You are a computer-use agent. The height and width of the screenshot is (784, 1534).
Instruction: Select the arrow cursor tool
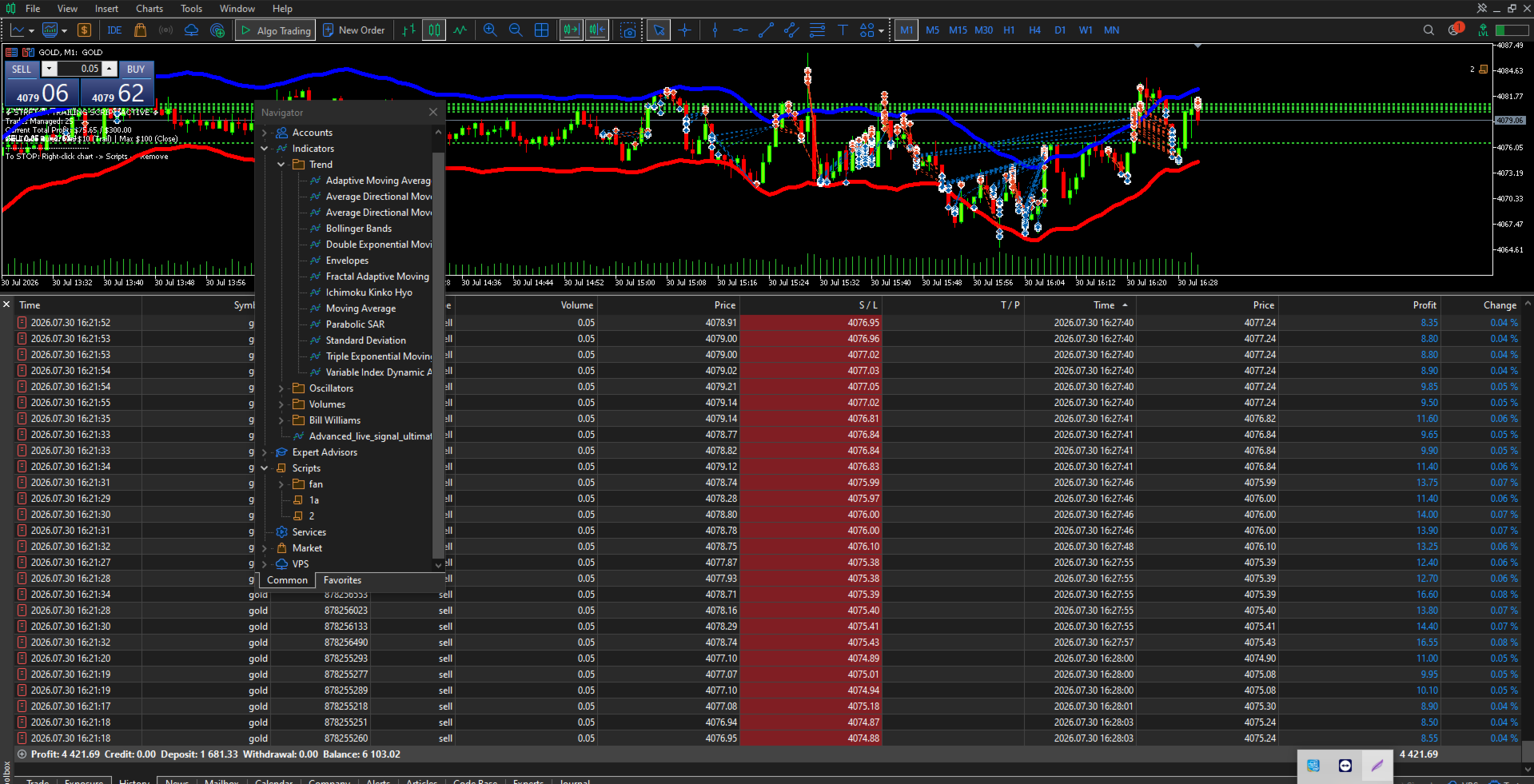(659, 30)
